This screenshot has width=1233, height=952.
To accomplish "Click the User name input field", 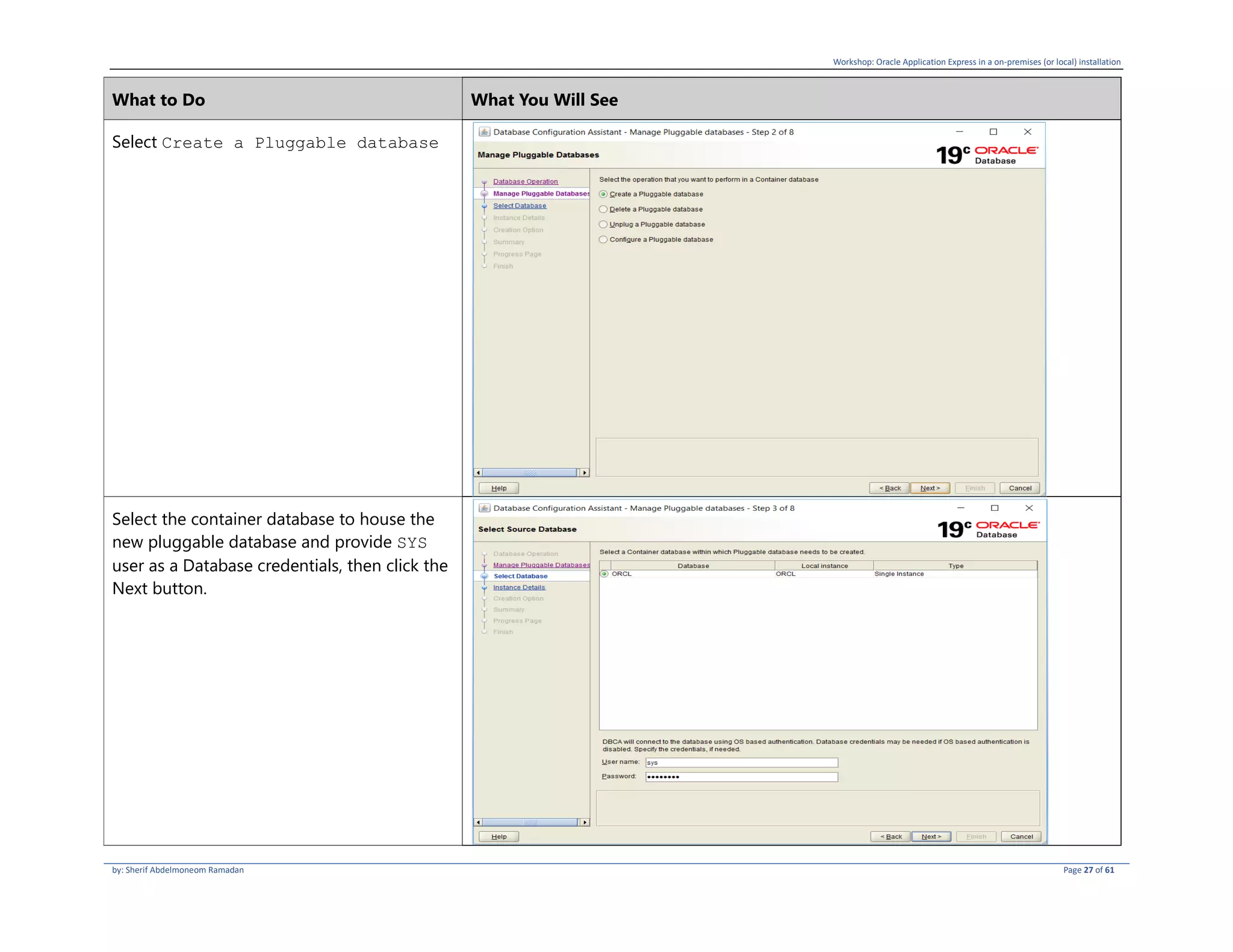I will [x=741, y=762].
